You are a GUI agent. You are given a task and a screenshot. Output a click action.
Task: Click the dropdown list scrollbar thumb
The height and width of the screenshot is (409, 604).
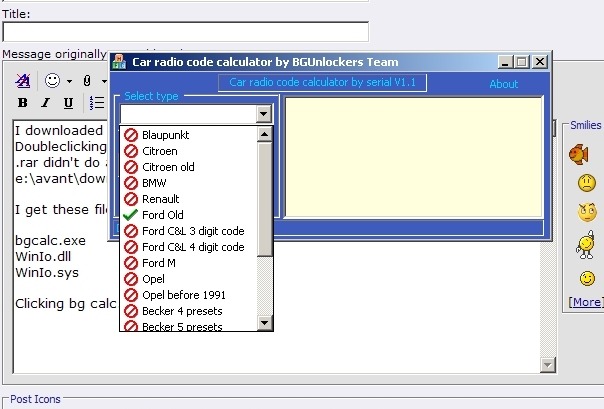(264, 199)
